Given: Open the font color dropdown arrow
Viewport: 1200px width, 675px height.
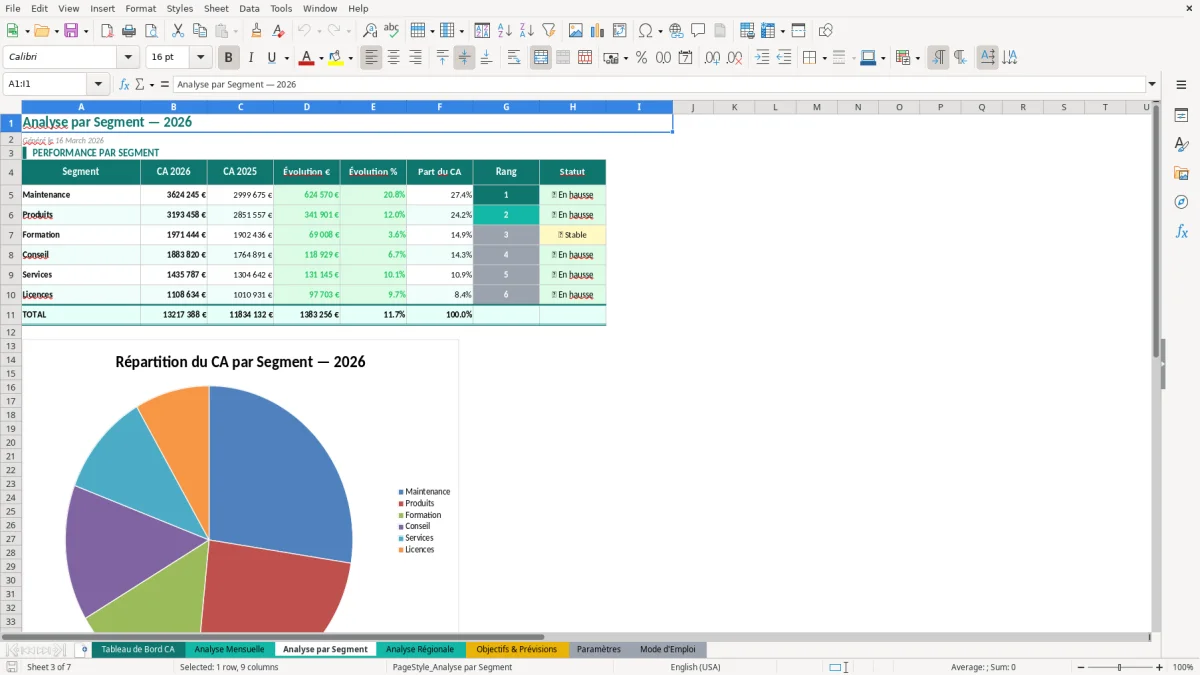Looking at the screenshot, I should point(321,58).
